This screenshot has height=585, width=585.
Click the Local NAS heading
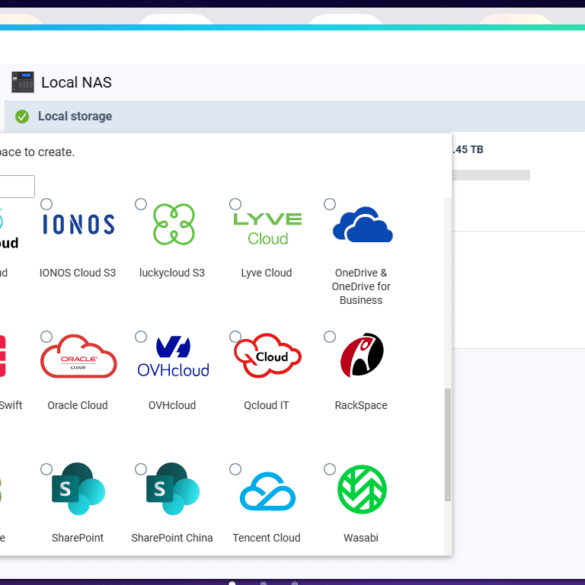76,82
